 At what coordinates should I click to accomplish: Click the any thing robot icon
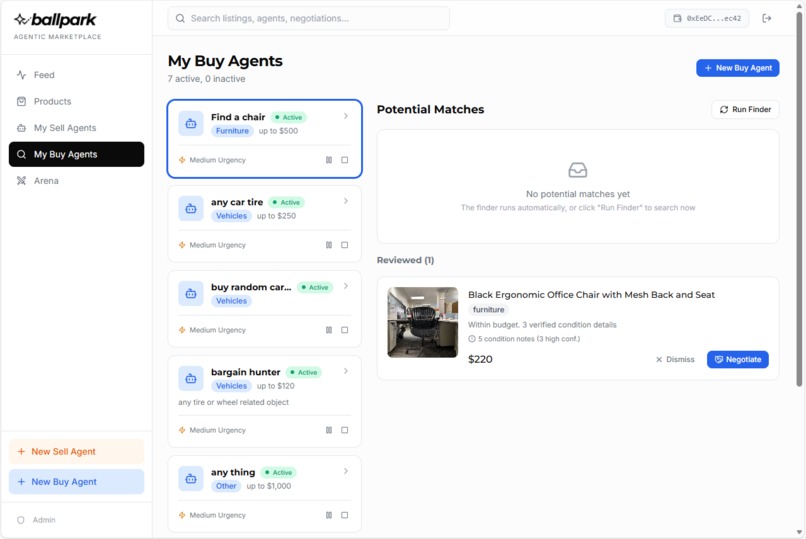tap(191, 479)
